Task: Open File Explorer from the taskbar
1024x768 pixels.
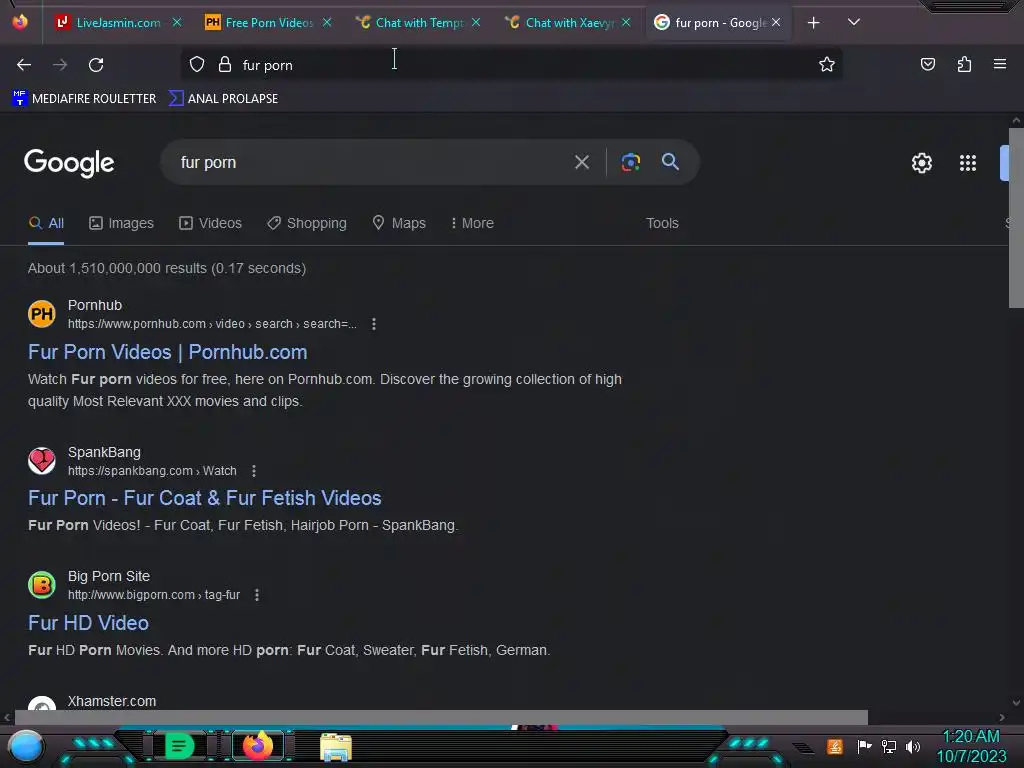Action: click(x=336, y=746)
